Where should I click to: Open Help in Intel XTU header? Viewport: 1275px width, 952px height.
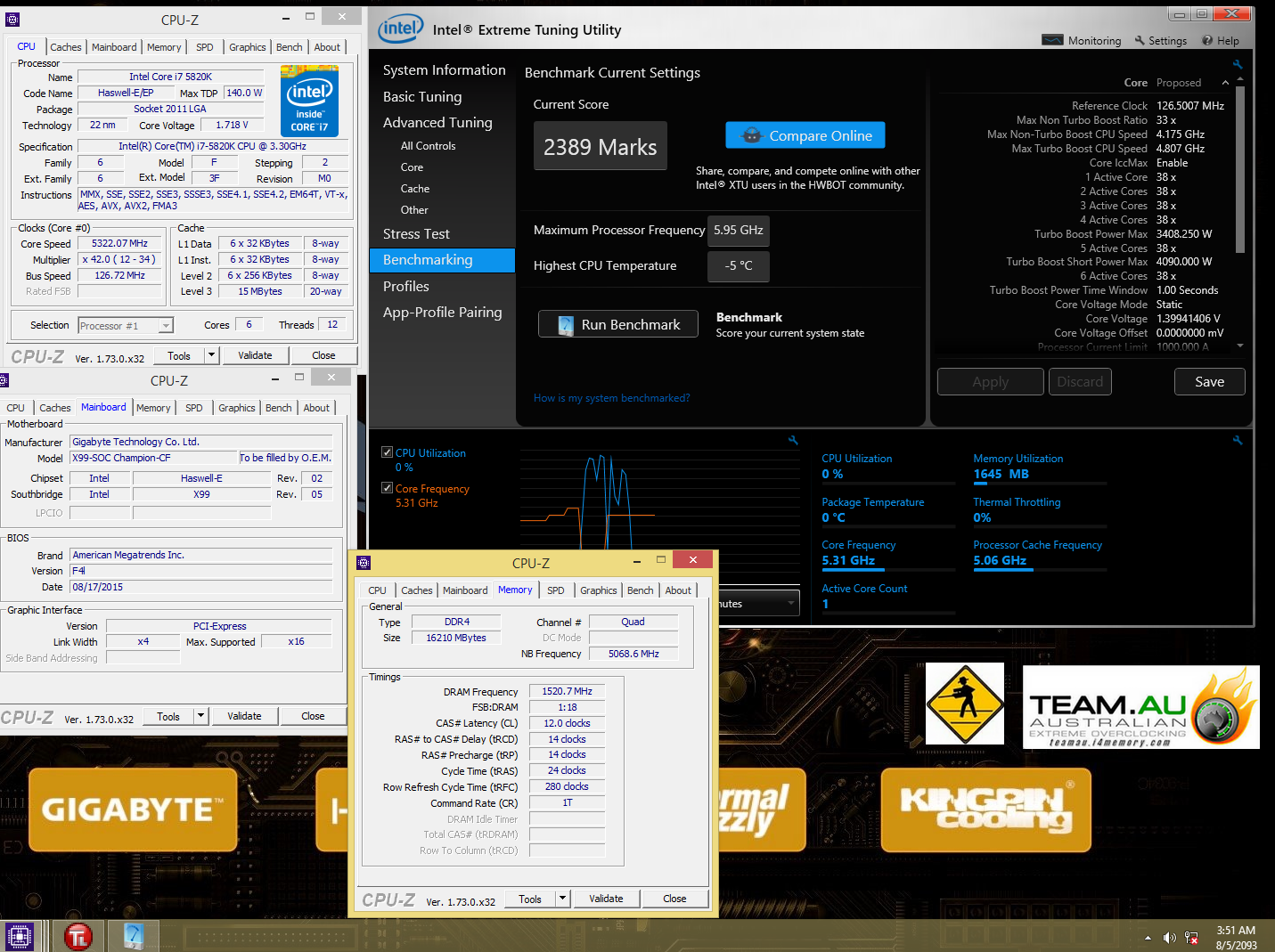(1221, 41)
